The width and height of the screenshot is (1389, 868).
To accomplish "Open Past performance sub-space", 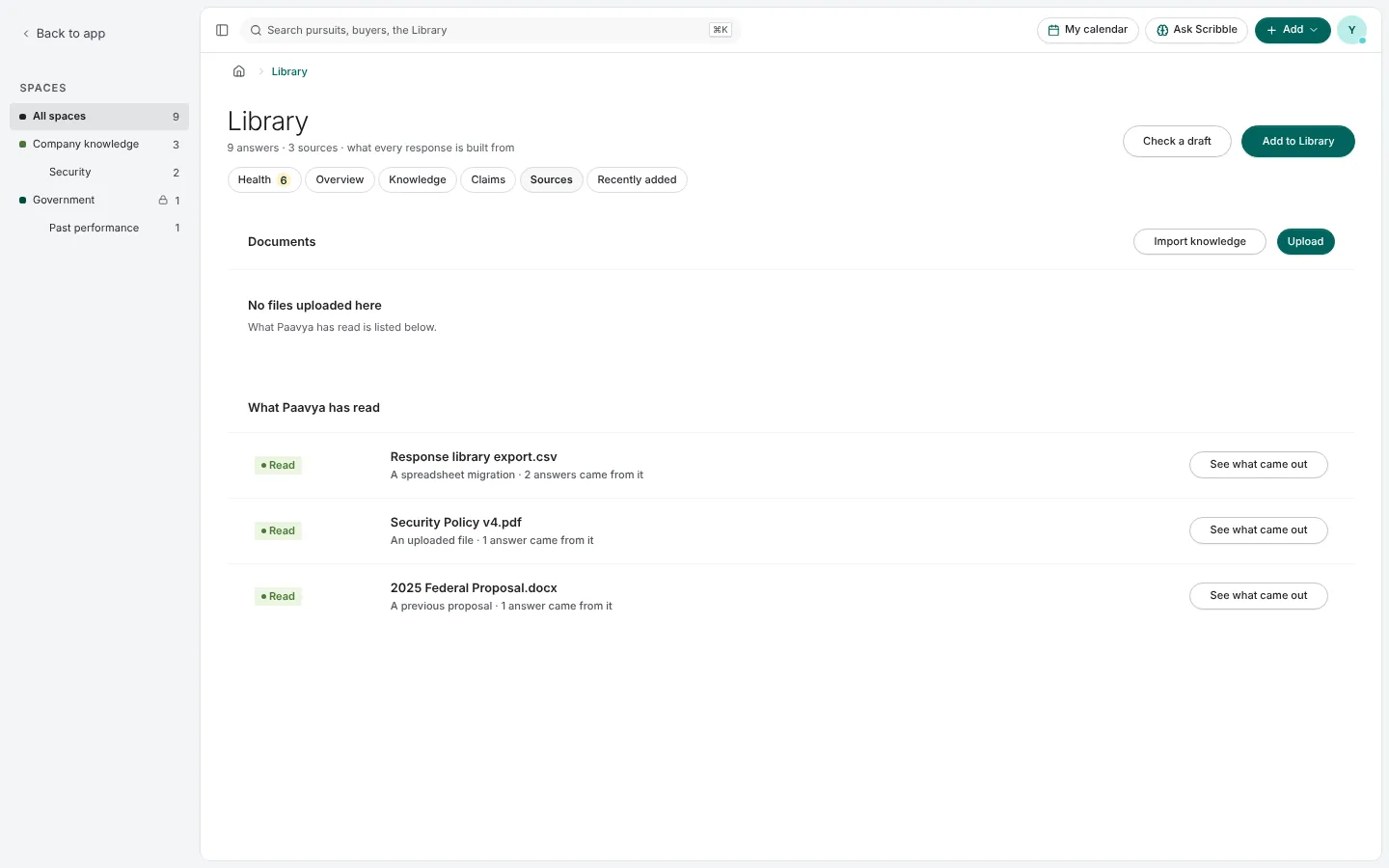I will point(99,229).
